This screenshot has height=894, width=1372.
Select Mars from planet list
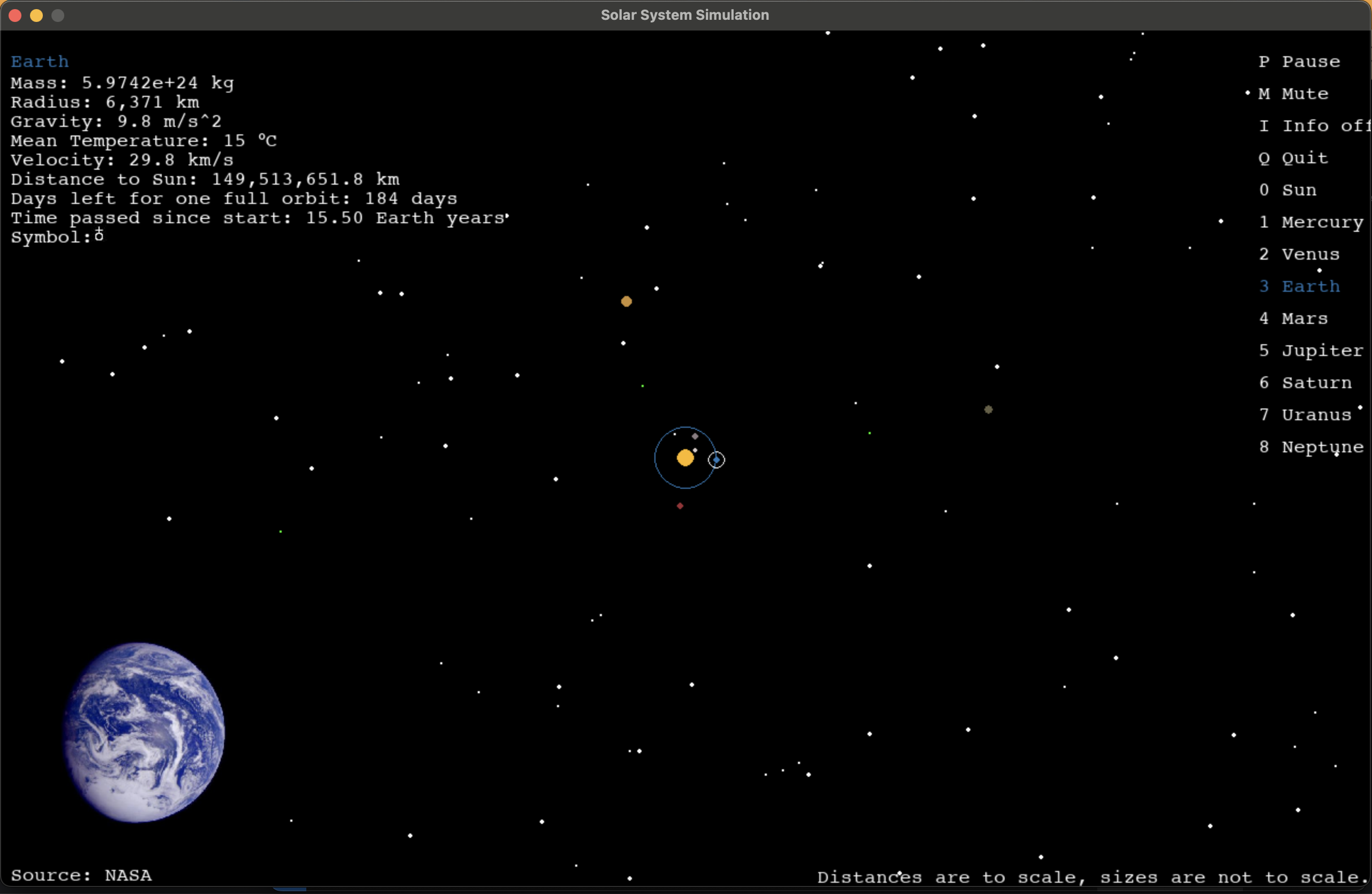coord(1294,318)
